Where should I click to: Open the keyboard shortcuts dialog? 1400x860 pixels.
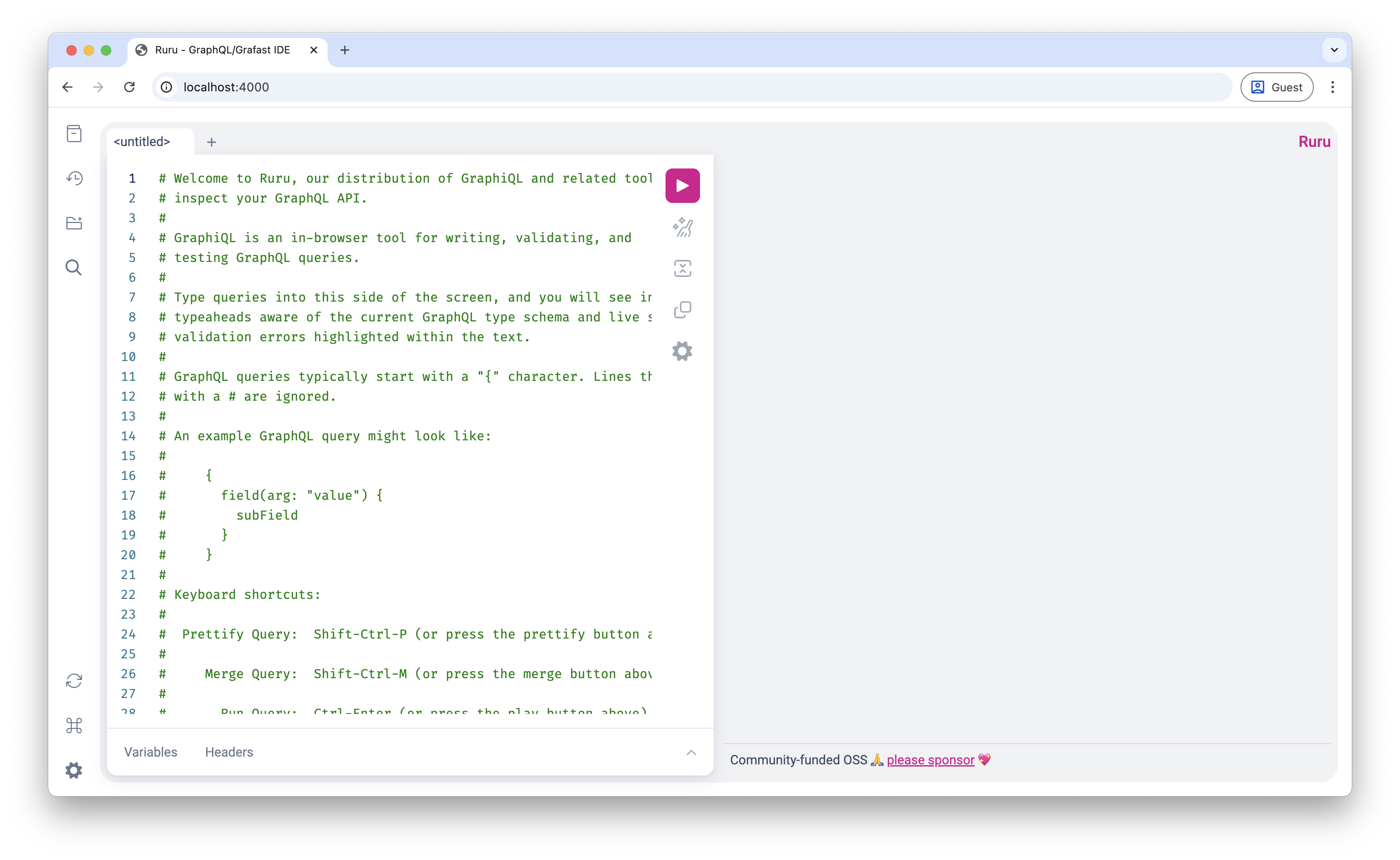74,726
